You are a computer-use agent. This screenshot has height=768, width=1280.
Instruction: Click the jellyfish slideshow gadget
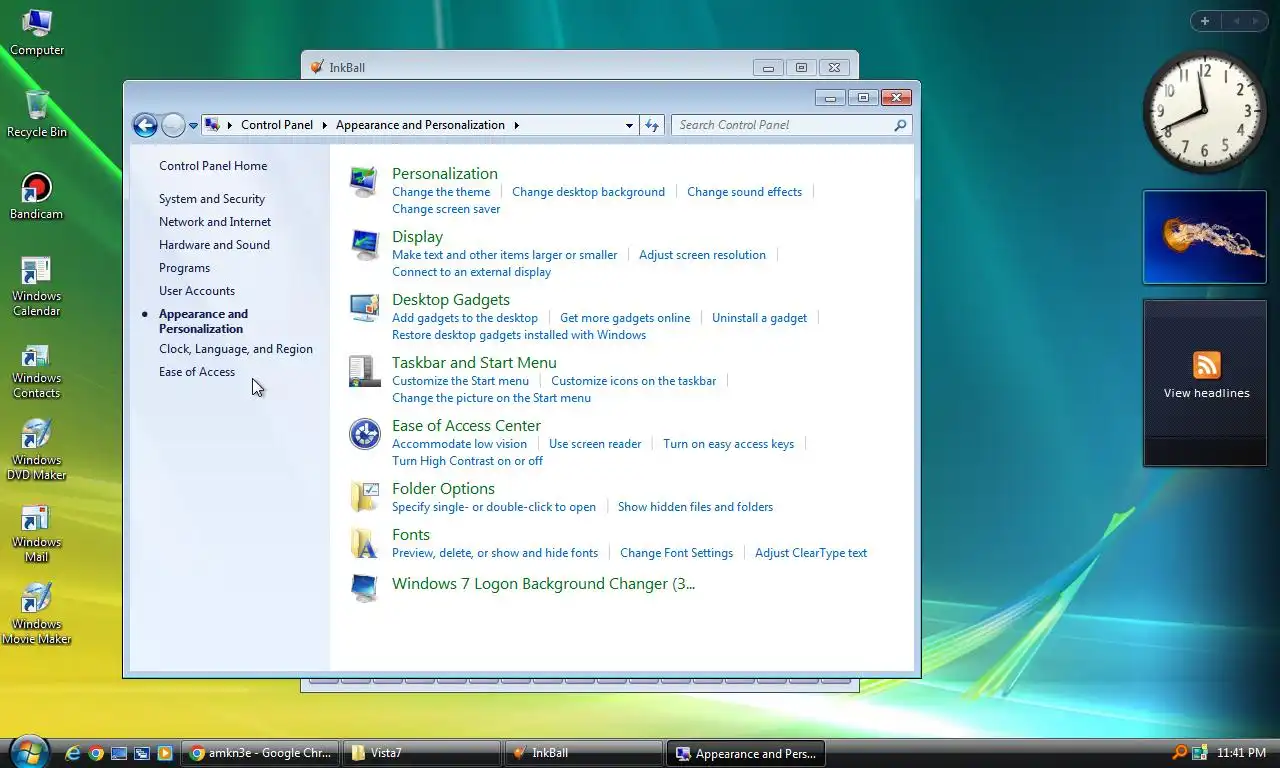(1204, 237)
